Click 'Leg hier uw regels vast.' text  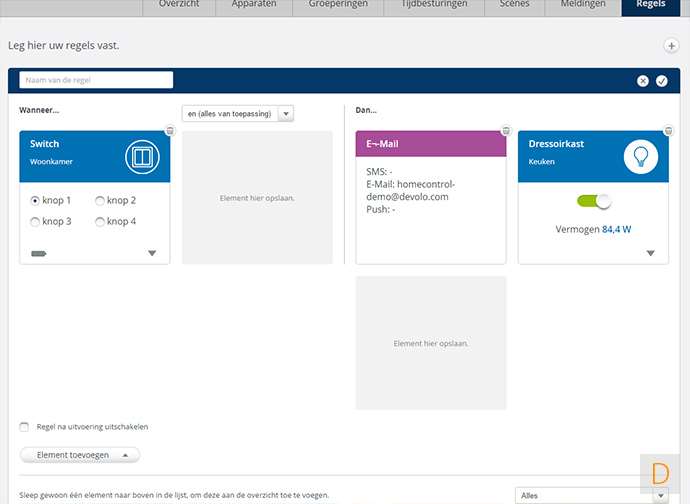click(64, 46)
